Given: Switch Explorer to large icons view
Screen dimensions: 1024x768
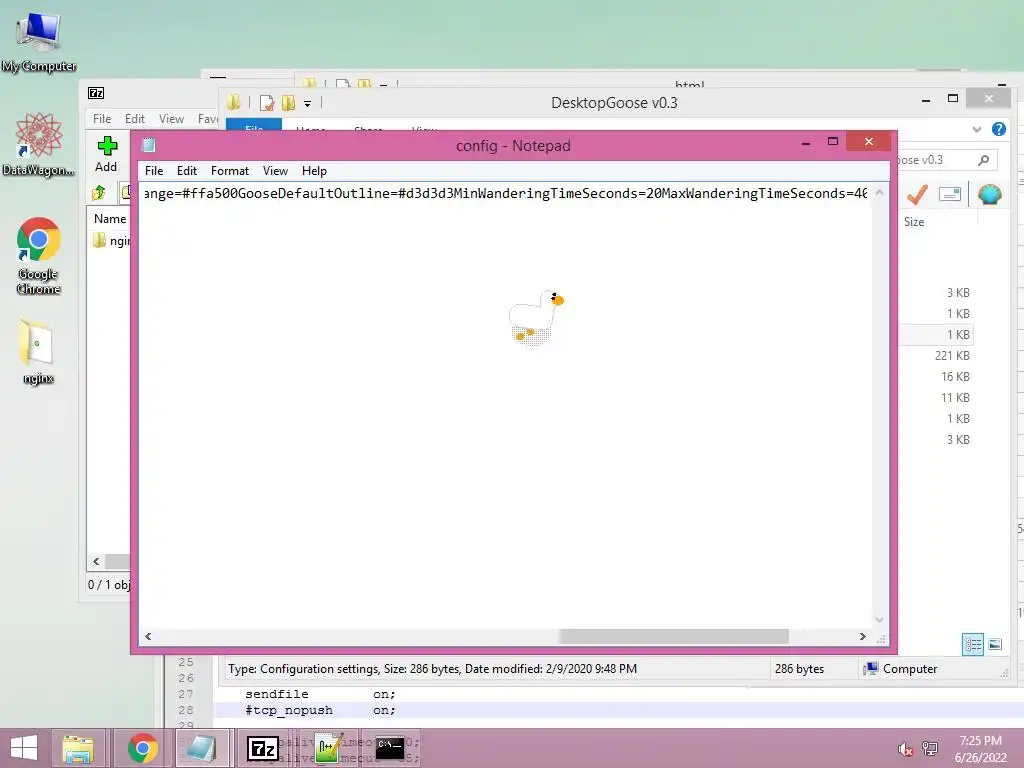Looking at the screenshot, I should pyautogui.click(x=995, y=645).
